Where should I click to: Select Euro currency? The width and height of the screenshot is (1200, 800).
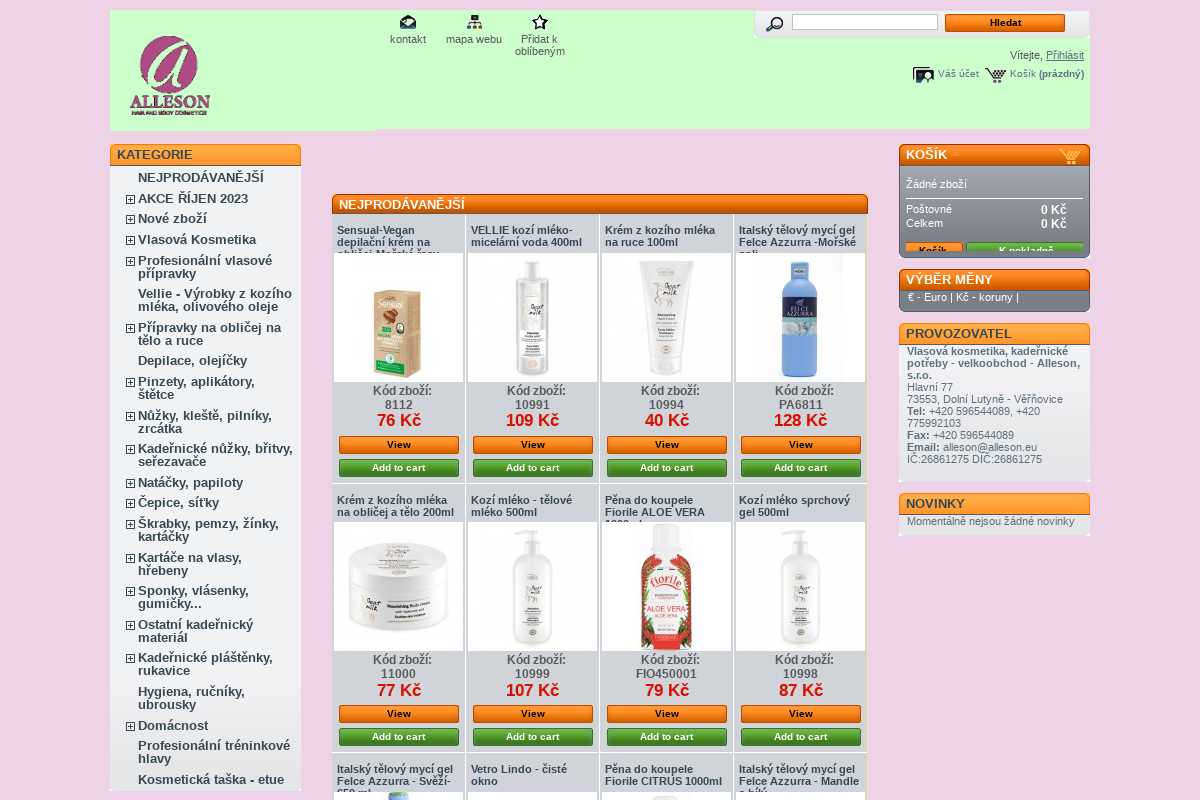click(927, 297)
